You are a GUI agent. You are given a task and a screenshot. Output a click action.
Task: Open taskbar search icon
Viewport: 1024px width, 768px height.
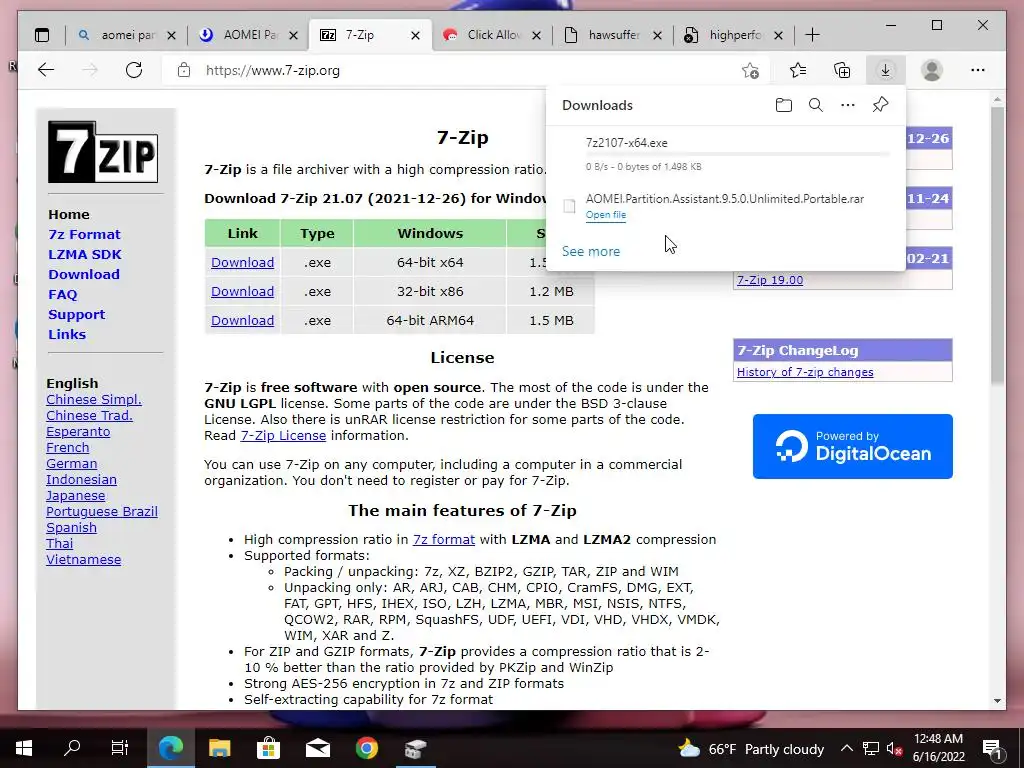(72, 748)
